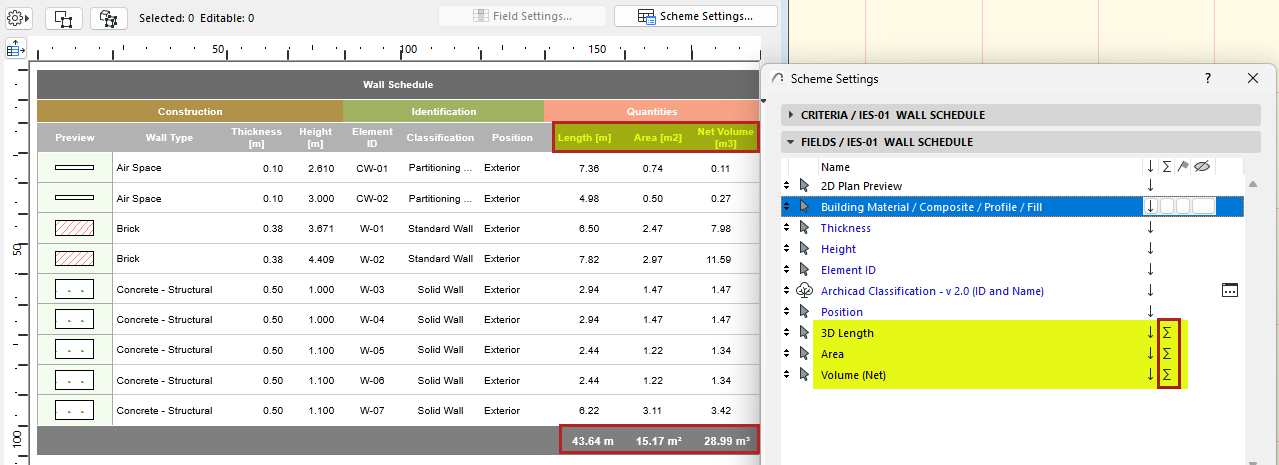The image size is (1279, 465).
Task: Toggle sum for the 3D Length field
Action: 1167,333
